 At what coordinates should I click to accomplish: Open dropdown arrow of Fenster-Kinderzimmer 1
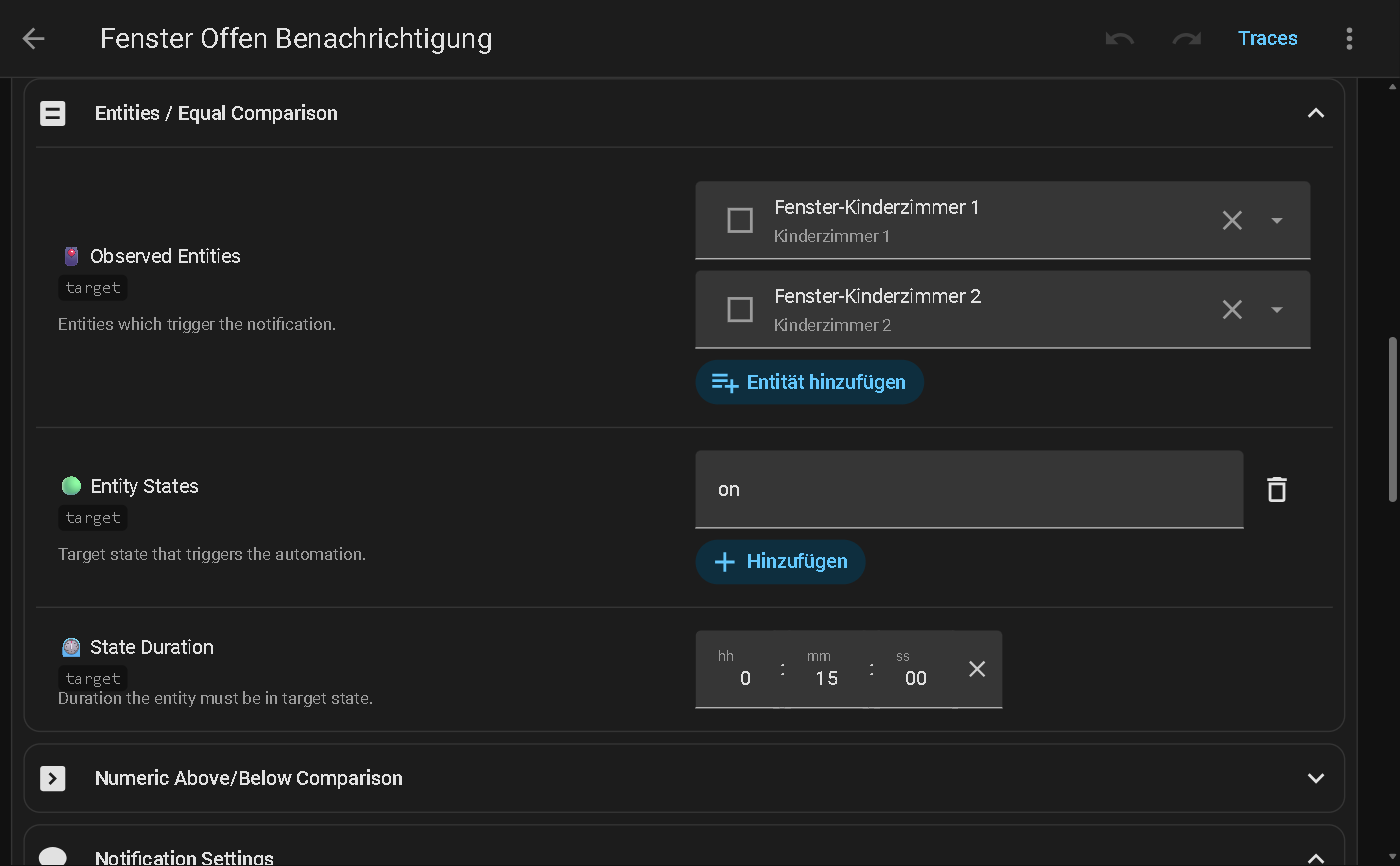point(1276,220)
